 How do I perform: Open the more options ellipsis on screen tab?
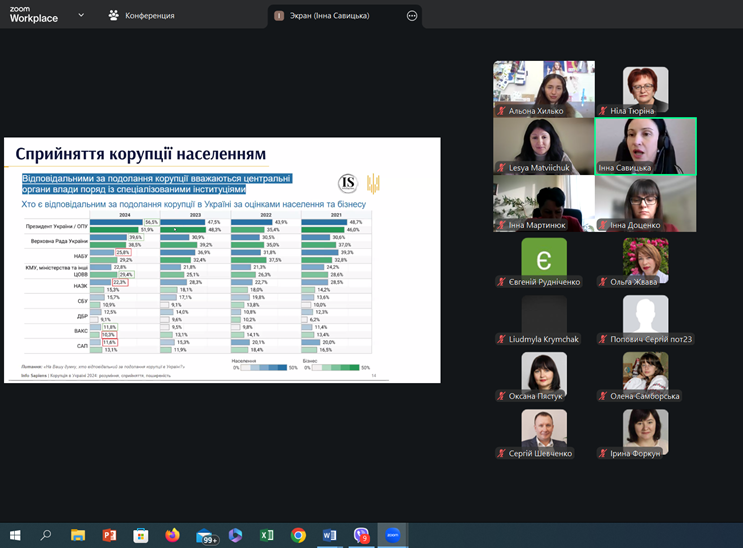(412, 16)
